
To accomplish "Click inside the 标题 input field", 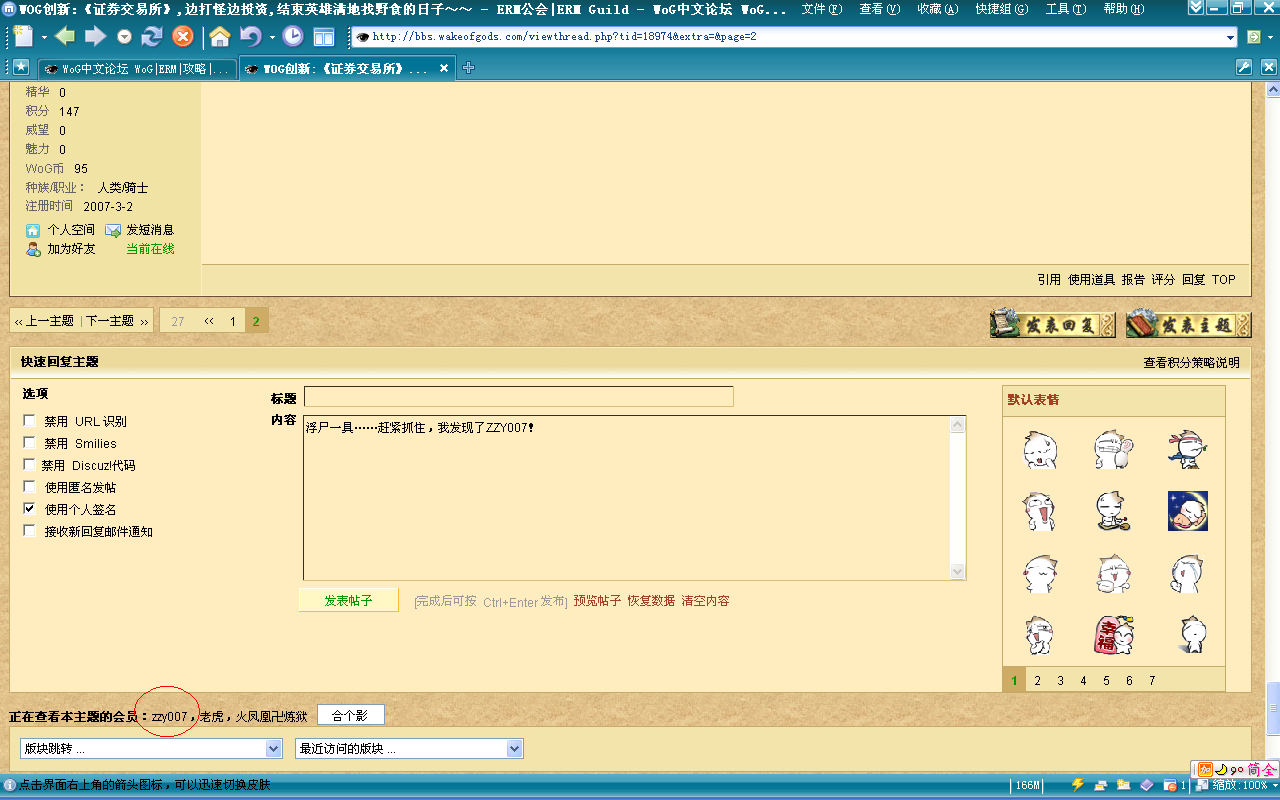I will (518, 397).
